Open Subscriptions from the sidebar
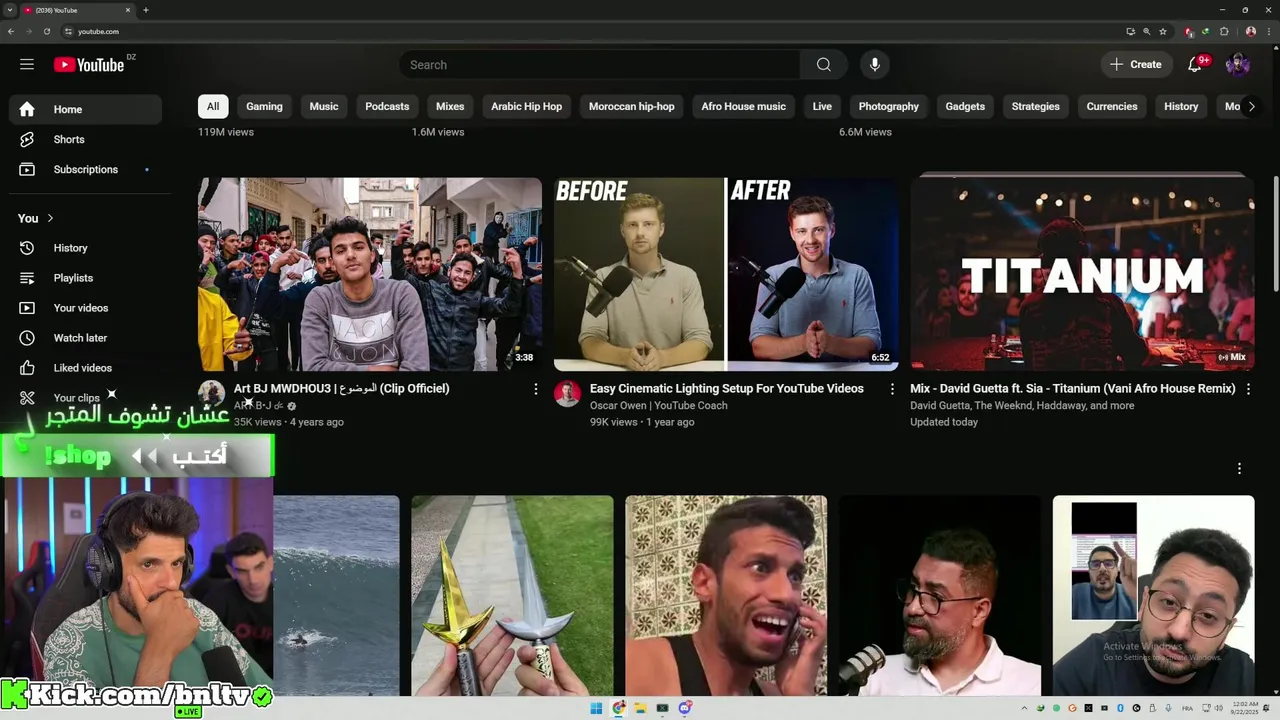1280x720 pixels. click(x=85, y=169)
